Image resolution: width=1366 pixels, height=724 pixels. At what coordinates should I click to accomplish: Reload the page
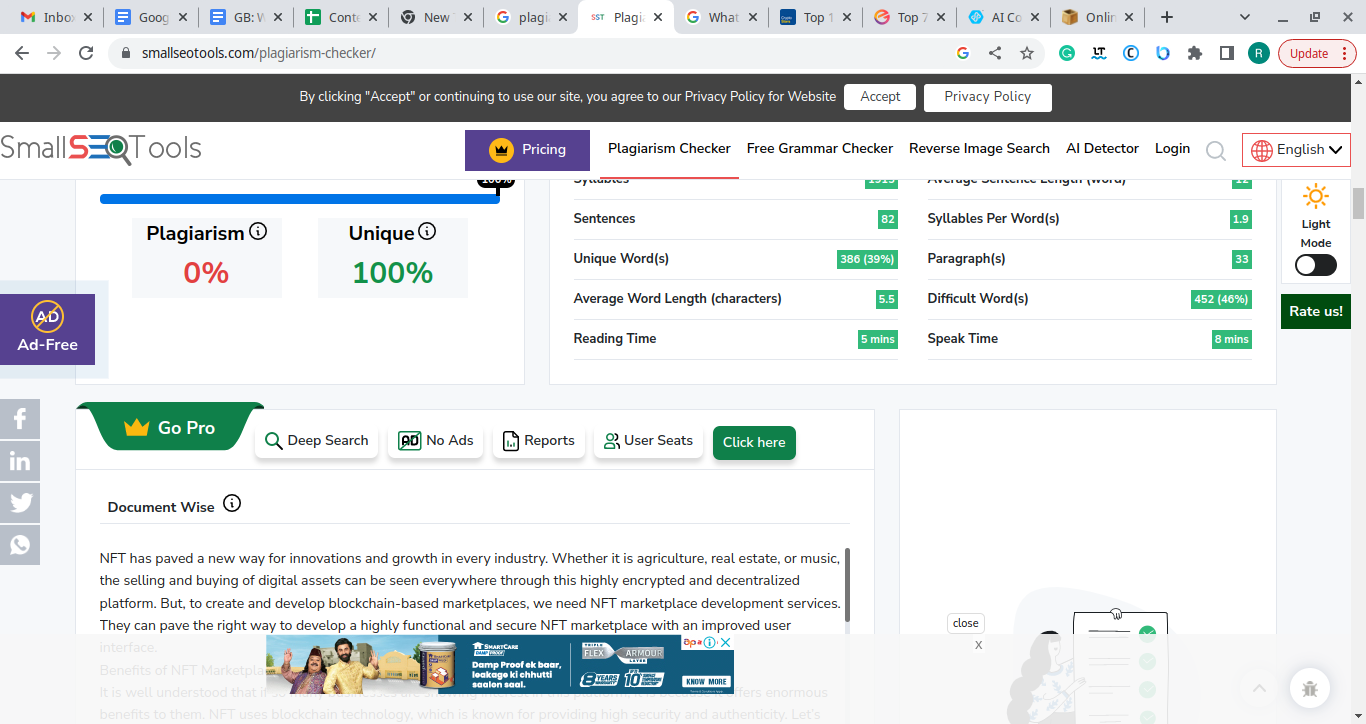(x=86, y=54)
